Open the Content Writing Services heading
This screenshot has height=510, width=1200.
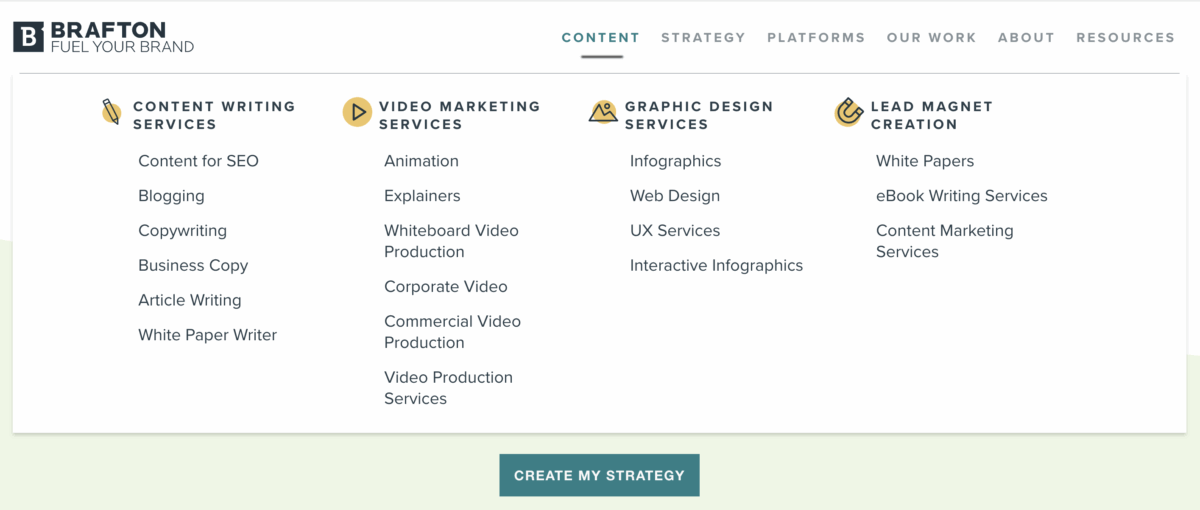[x=214, y=115]
